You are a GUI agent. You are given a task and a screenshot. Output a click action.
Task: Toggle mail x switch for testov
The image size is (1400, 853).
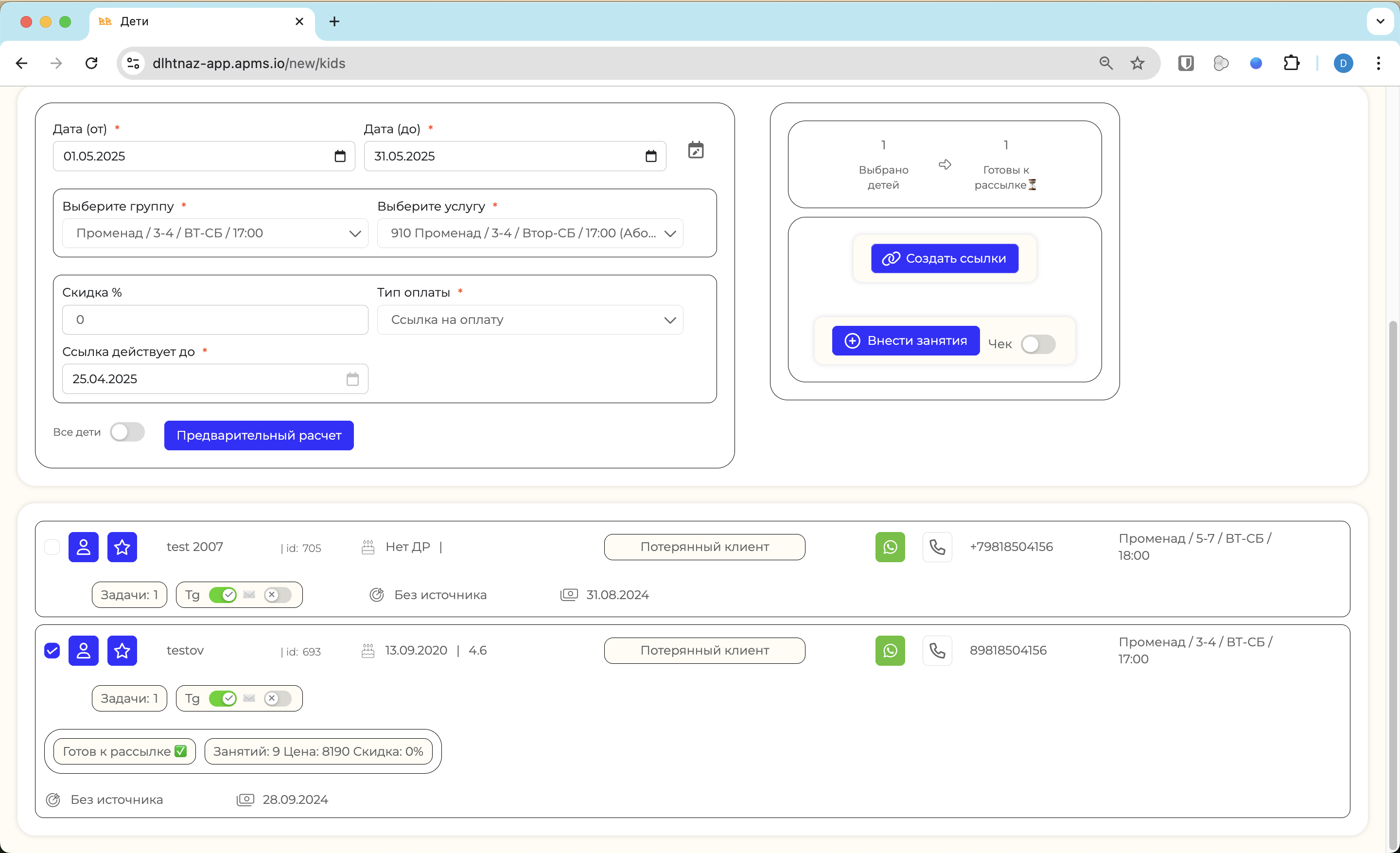pyautogui.click(x=277, y=698)
